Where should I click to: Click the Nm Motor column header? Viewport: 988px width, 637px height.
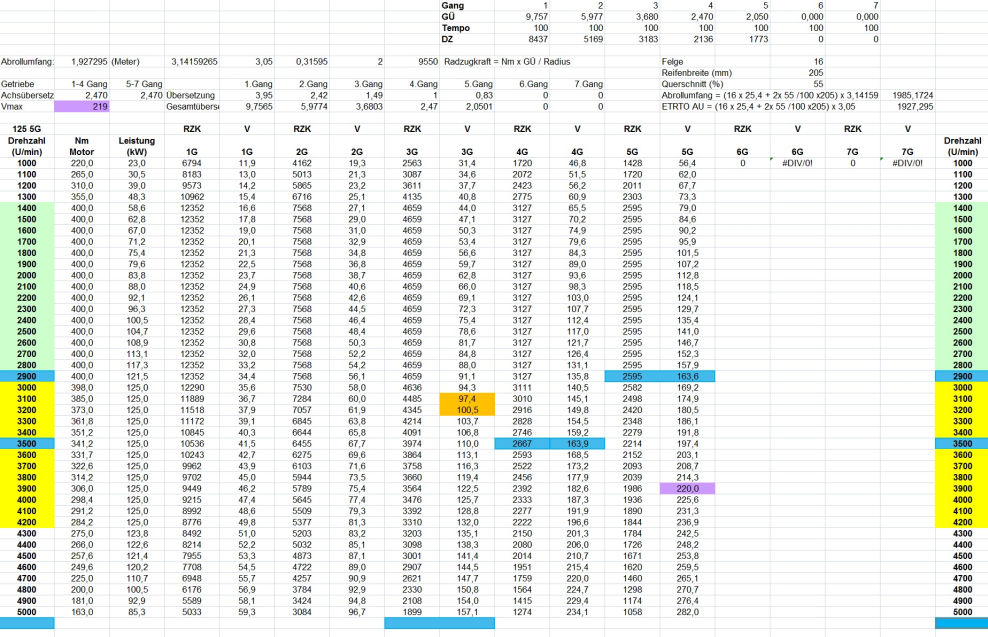[x=82, y=146]
